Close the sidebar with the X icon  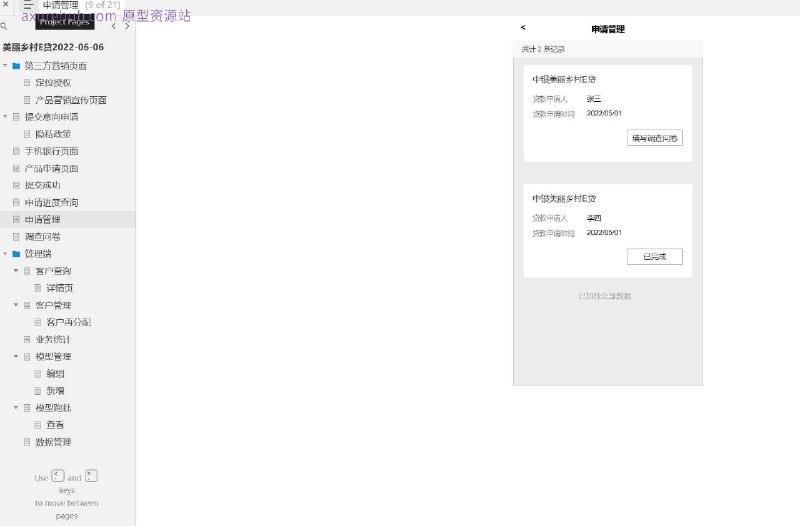[6, 4]
